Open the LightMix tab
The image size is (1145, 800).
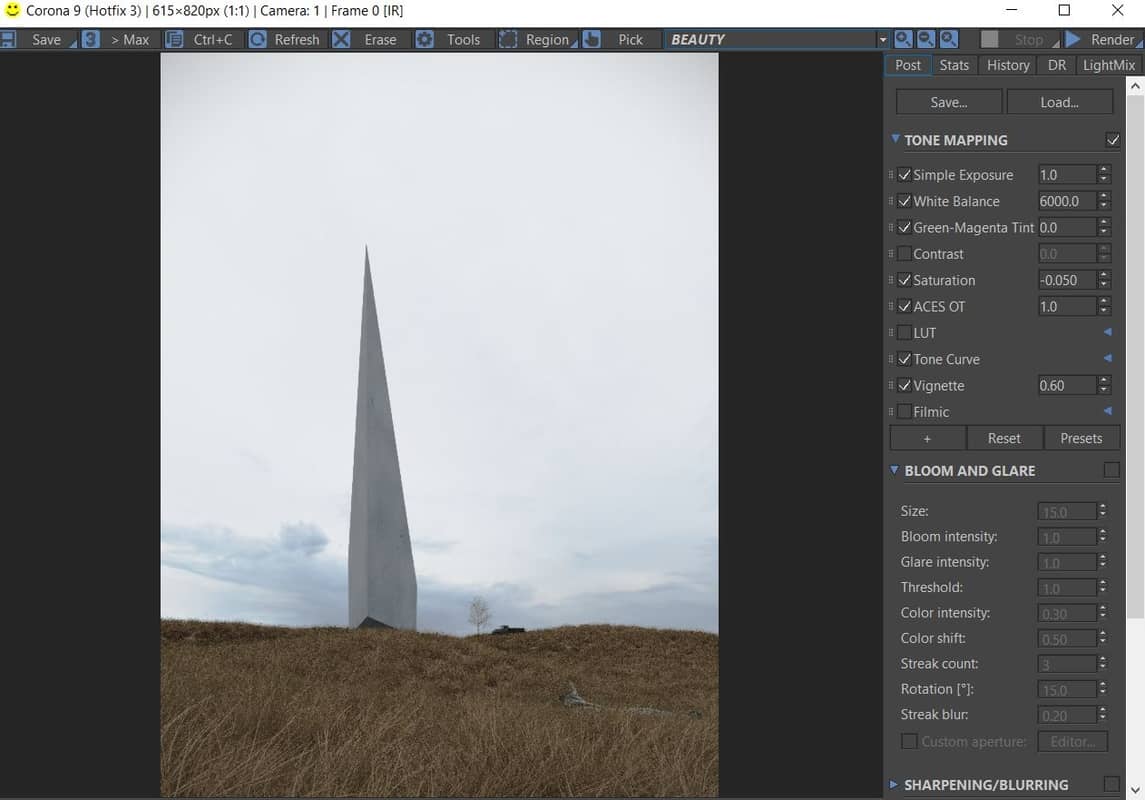(x=1109, y=65)
